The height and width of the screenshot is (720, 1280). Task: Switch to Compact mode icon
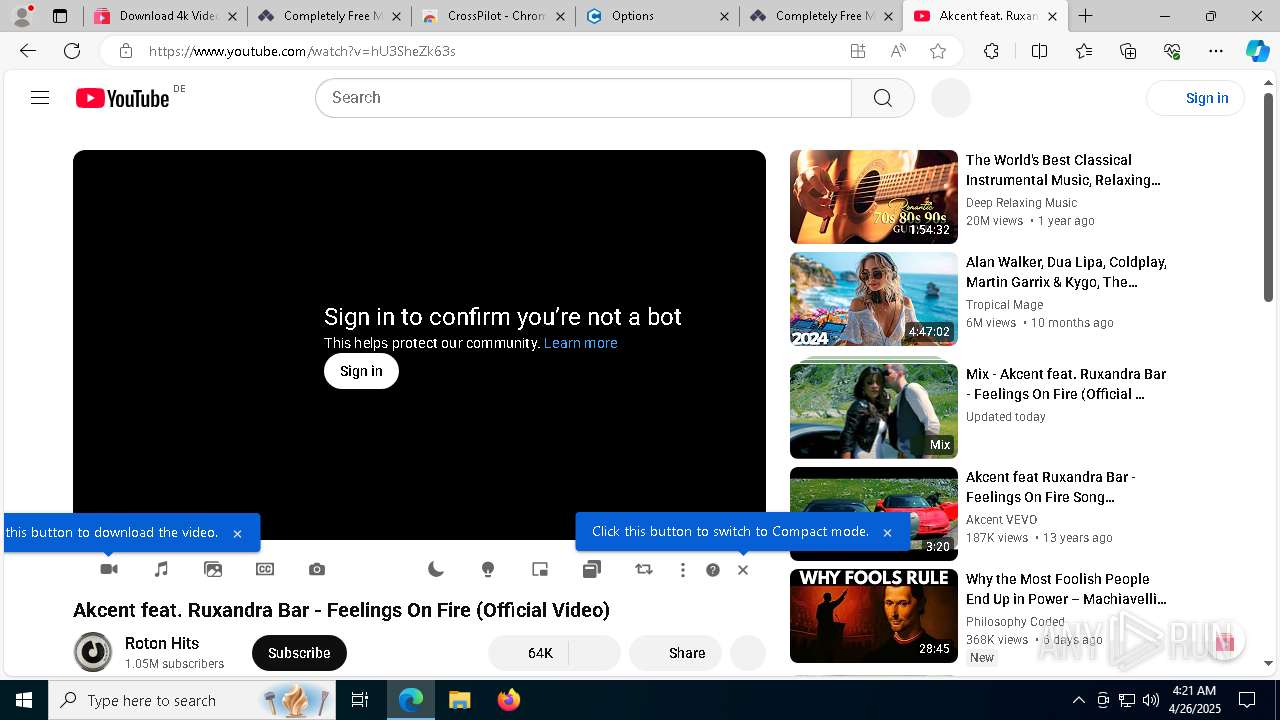point(592,569)
